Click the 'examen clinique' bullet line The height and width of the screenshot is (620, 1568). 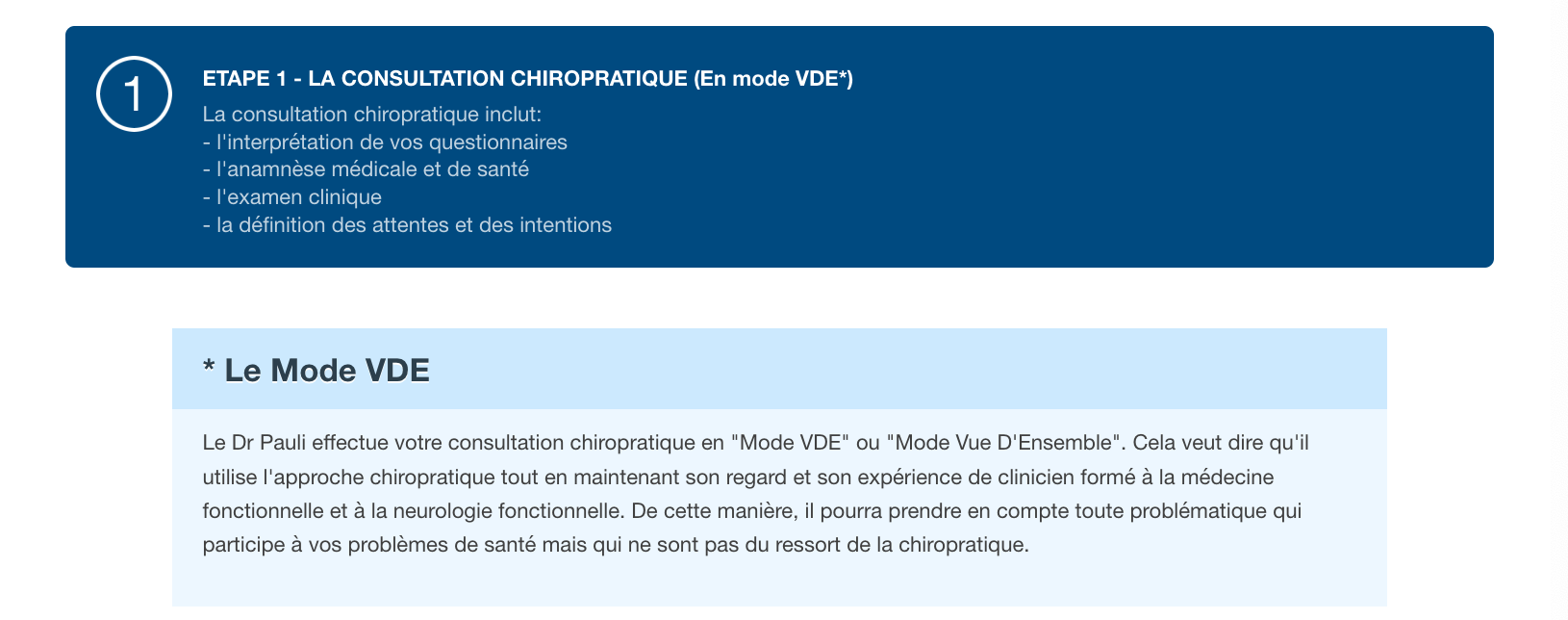pyautogui.click(x=292, y=197)
